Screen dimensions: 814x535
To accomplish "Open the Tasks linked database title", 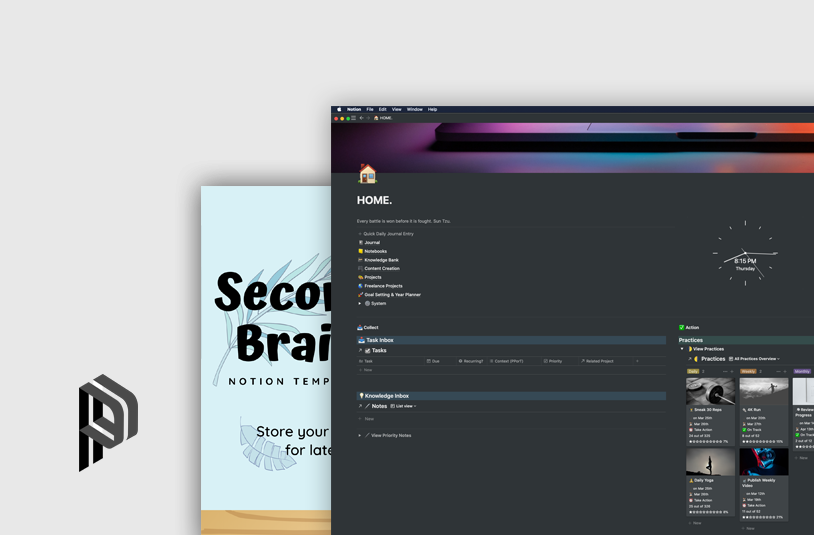I will (x=379, y=351).
